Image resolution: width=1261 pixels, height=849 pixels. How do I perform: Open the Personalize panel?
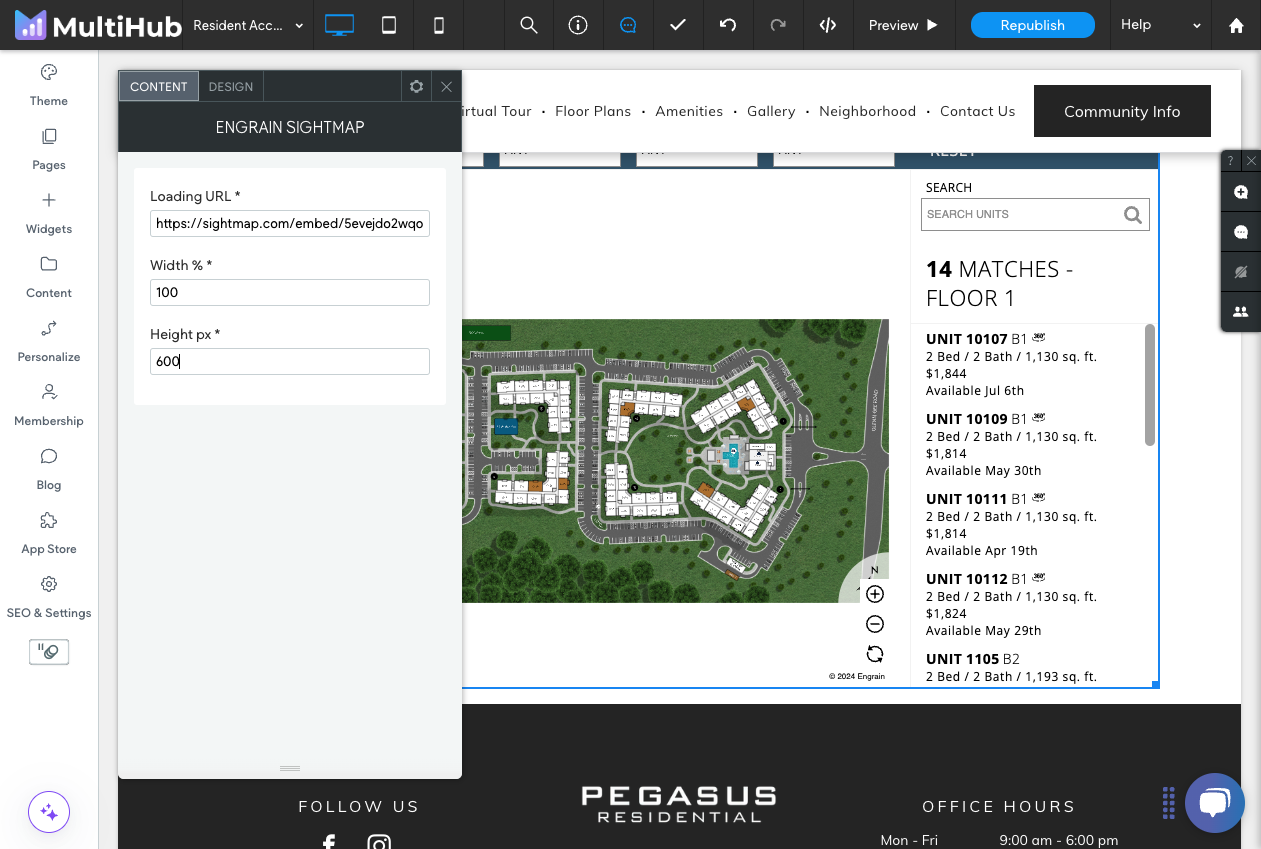[x=49, y=341]
